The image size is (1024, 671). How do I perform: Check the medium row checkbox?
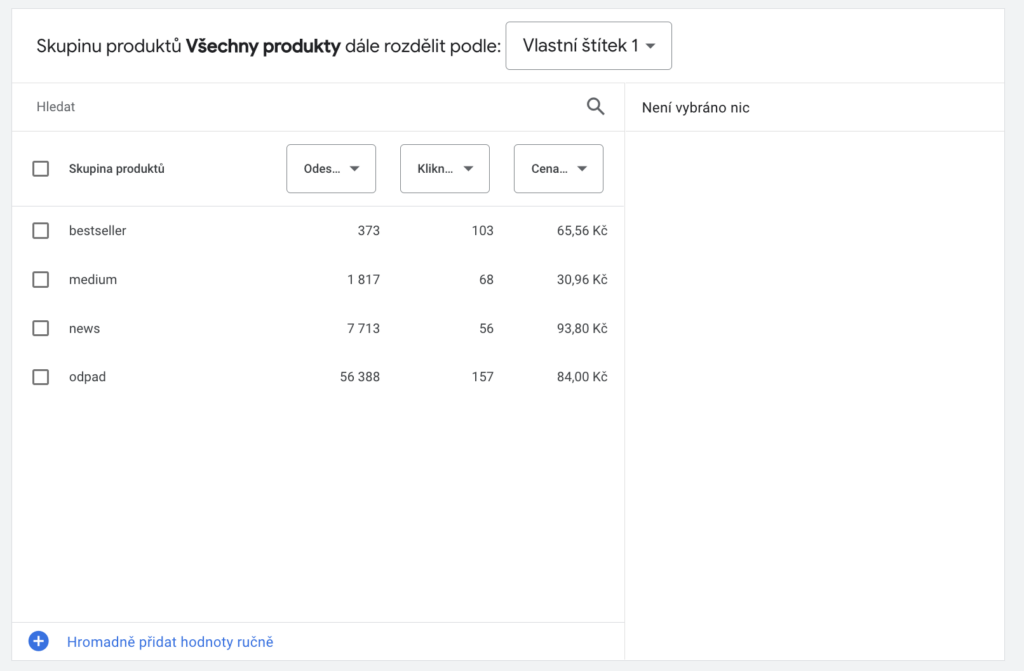coord(40,280)
